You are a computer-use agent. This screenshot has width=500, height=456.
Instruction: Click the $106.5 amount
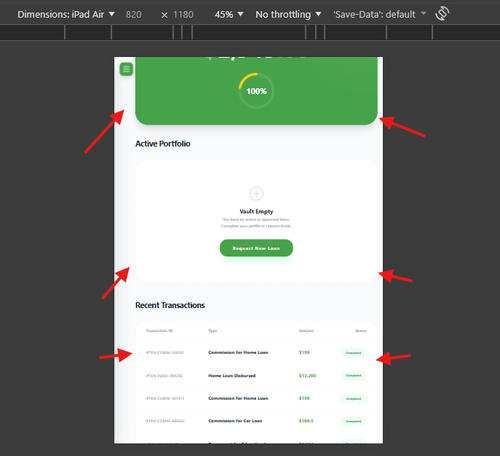pyautogui.click(x=306, y=421)
